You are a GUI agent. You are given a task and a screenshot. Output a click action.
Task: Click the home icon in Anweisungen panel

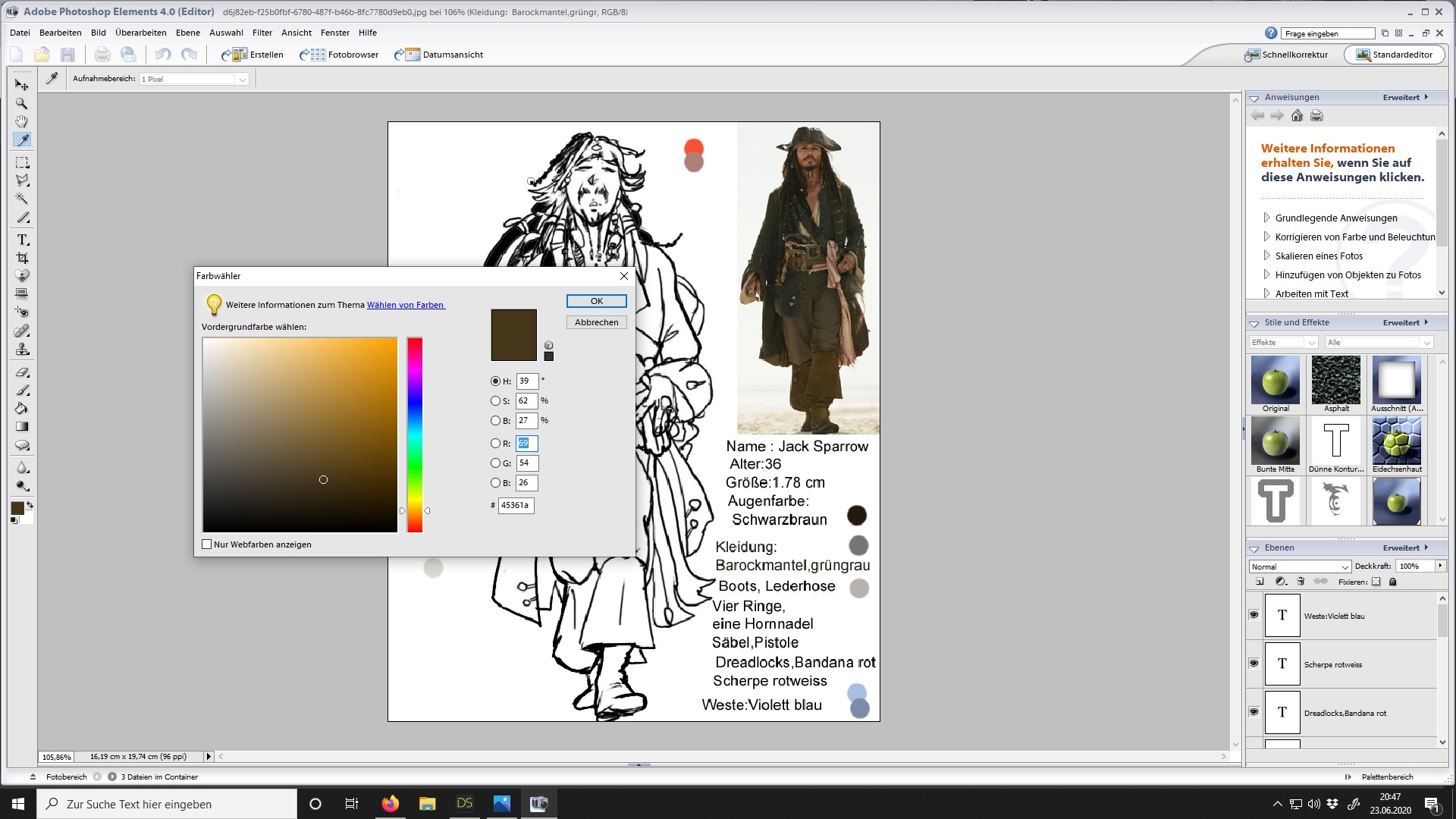coord(1297,116)
